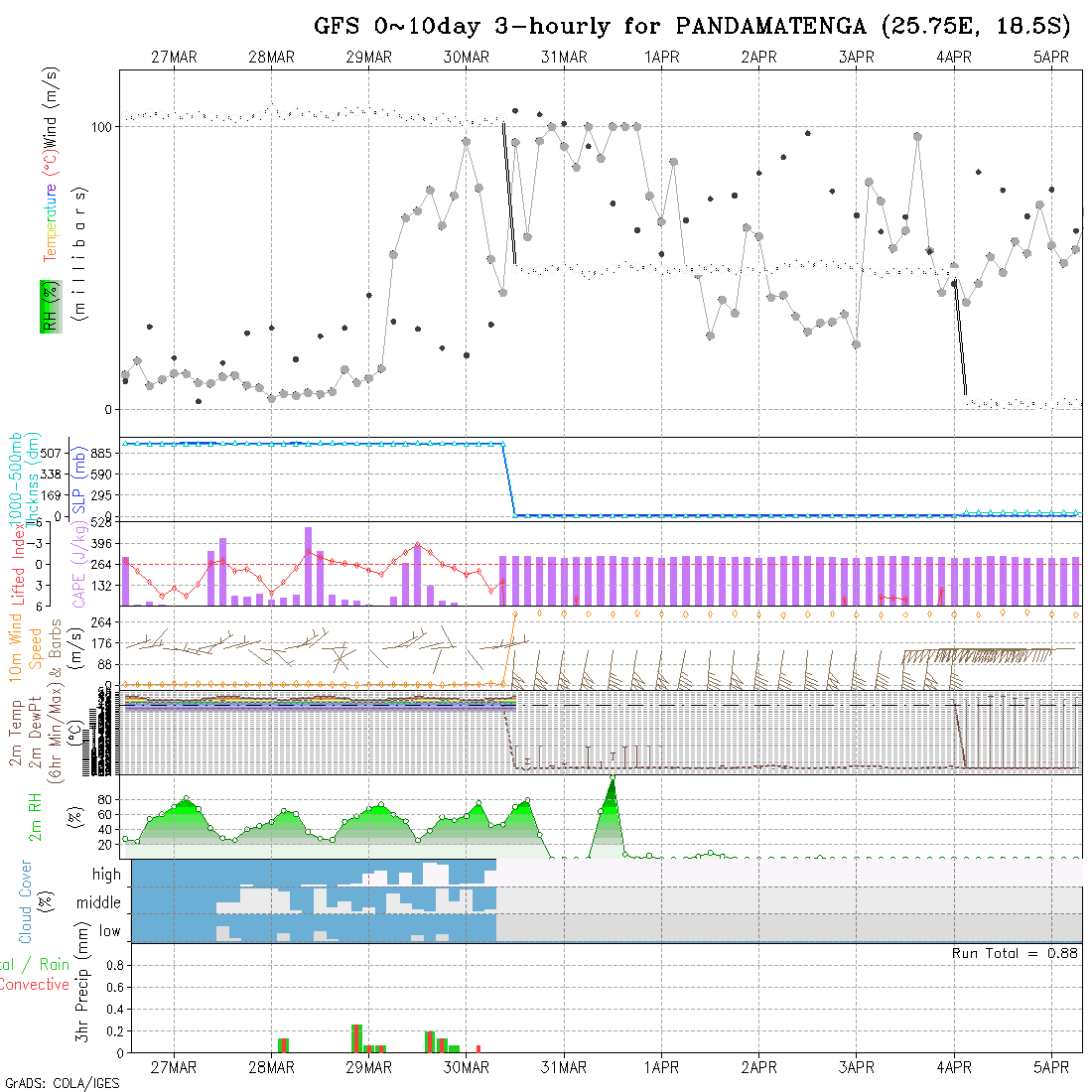Select the 27MAR label on top axis
1092x1092 pixels.
[174, 58]
